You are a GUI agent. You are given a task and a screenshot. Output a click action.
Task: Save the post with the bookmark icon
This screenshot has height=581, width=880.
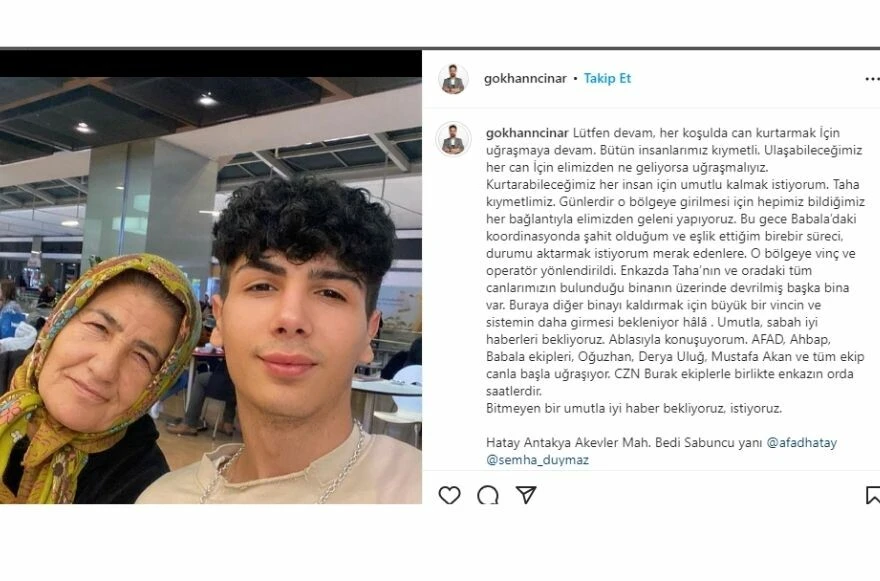[873, 495]
